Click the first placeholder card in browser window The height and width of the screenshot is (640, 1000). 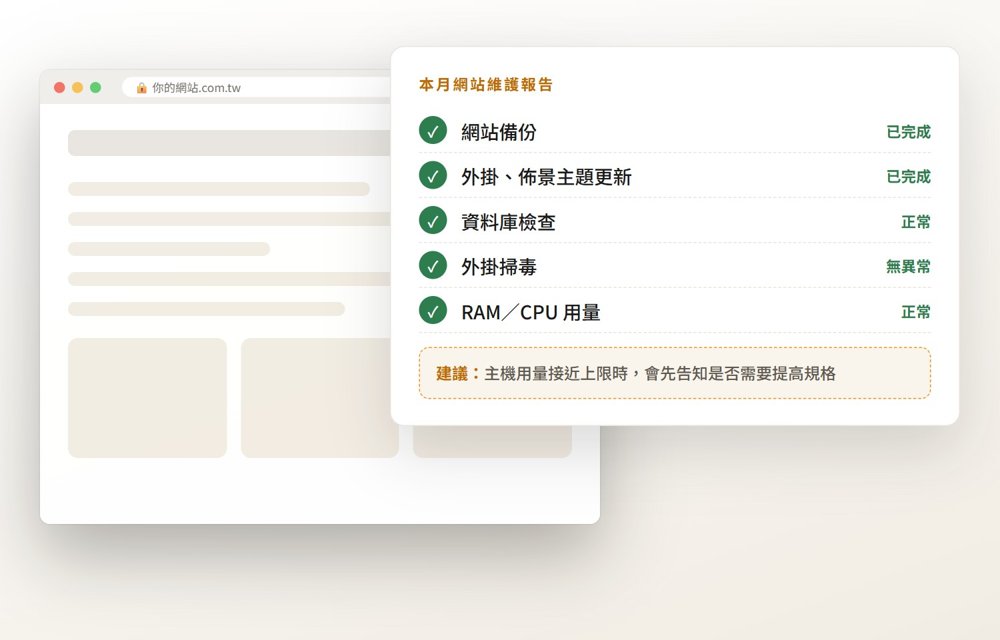click(147, 398)
